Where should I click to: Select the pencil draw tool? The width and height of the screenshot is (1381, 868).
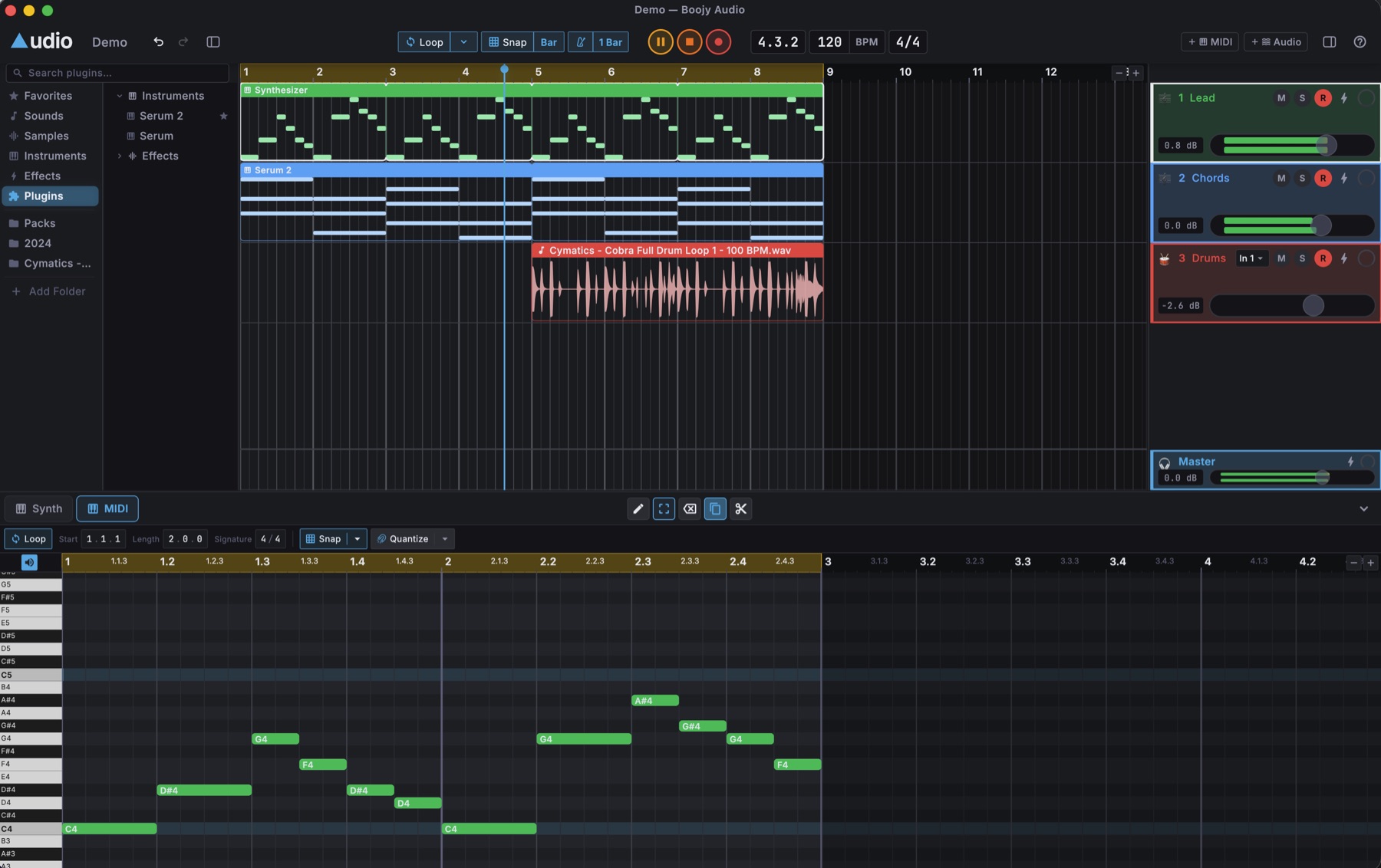(x=638, y=508)
